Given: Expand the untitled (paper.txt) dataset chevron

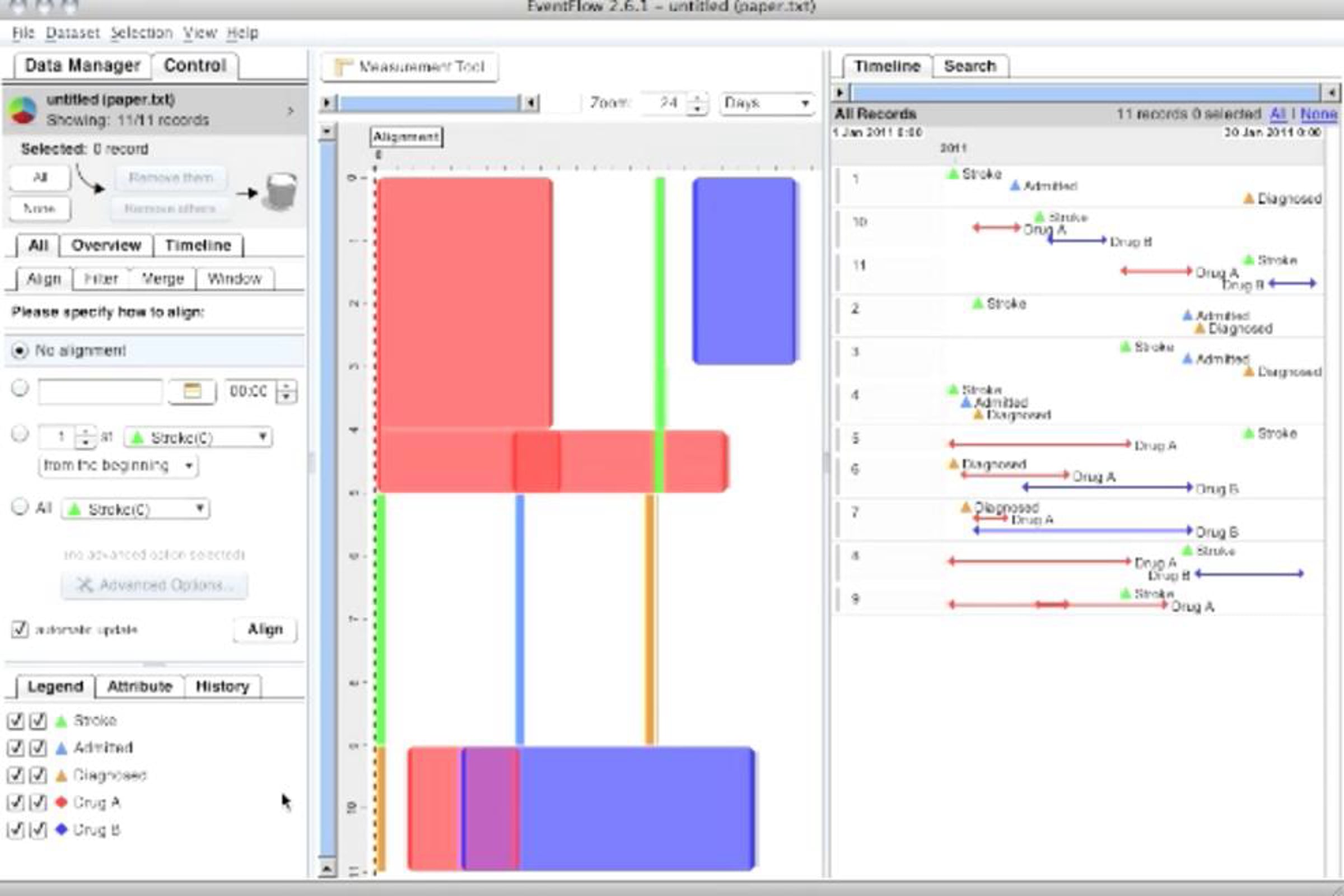Looking at the screenshot, I should point(291,111).
